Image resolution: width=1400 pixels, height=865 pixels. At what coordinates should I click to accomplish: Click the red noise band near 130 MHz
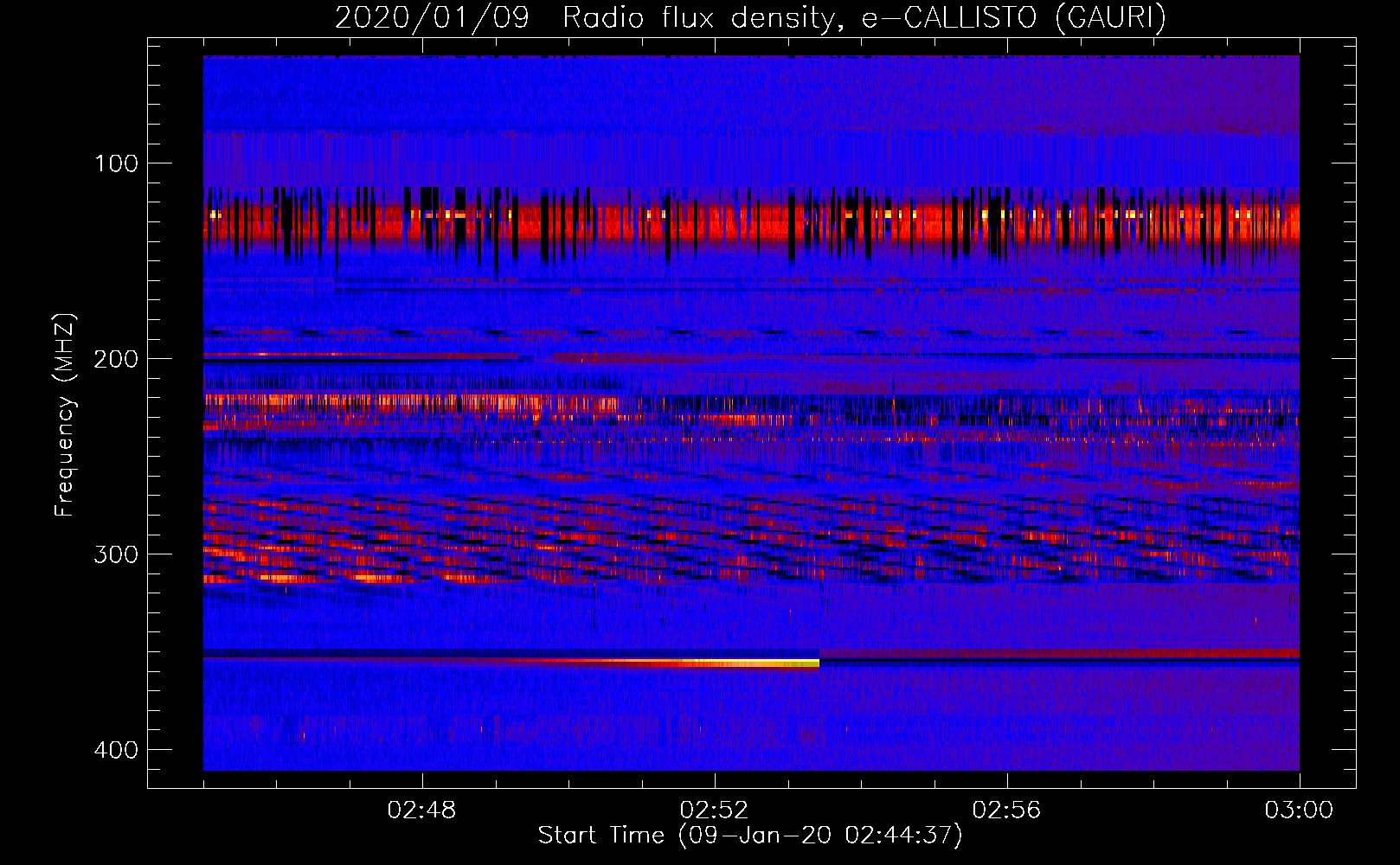[x=751, y=223]
